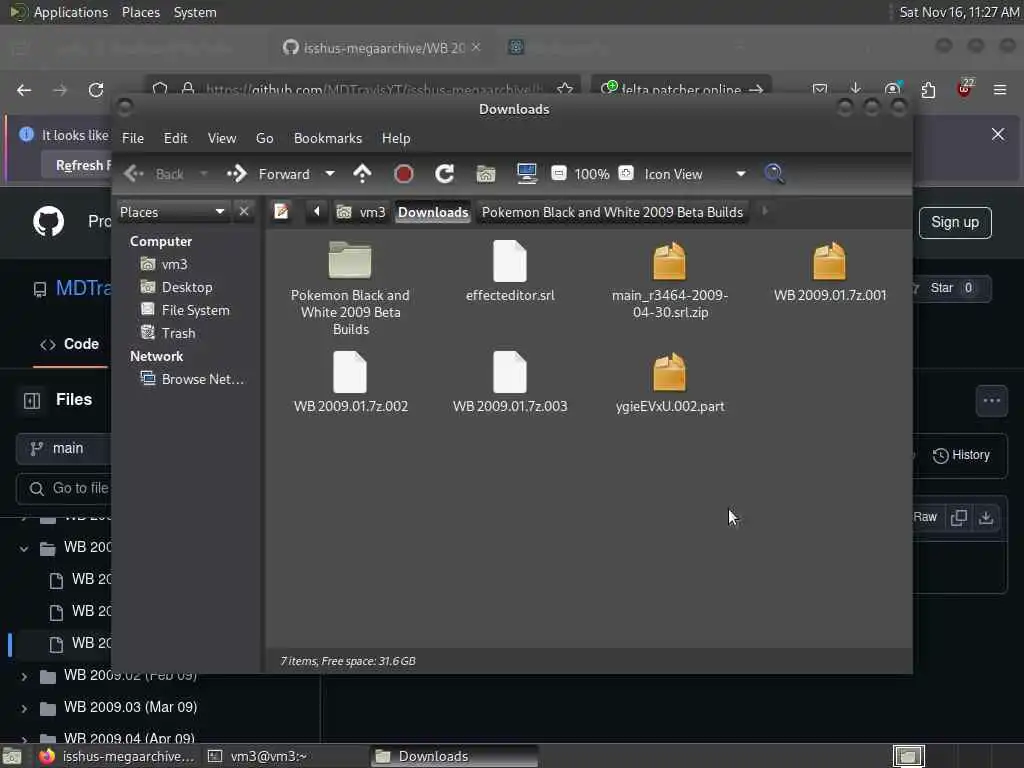Open the Places pane selector dropdown
The image size is (1024, 768).
point(172,212)
